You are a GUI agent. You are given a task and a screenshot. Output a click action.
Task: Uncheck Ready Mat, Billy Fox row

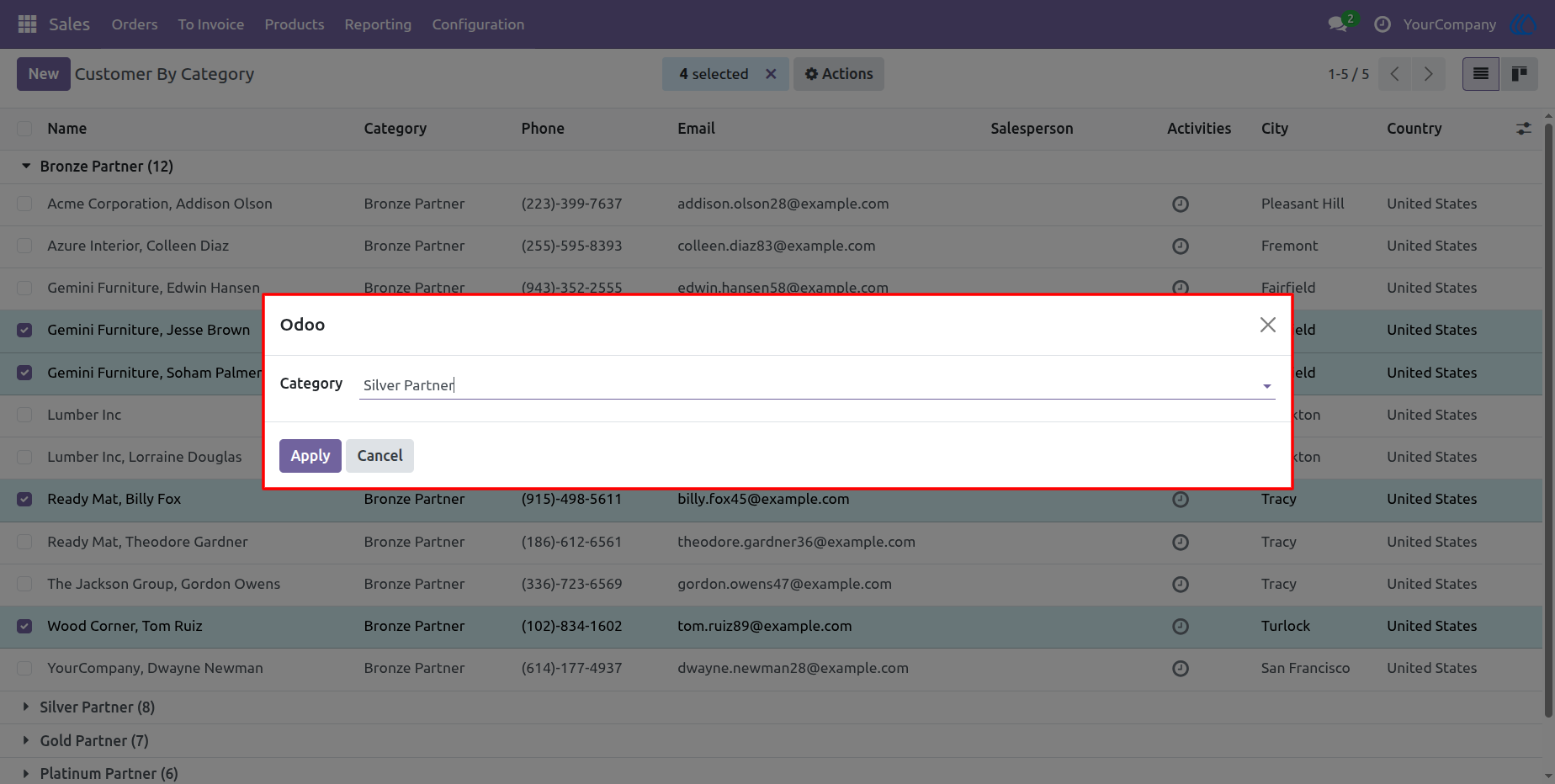(x=24, y=499)
